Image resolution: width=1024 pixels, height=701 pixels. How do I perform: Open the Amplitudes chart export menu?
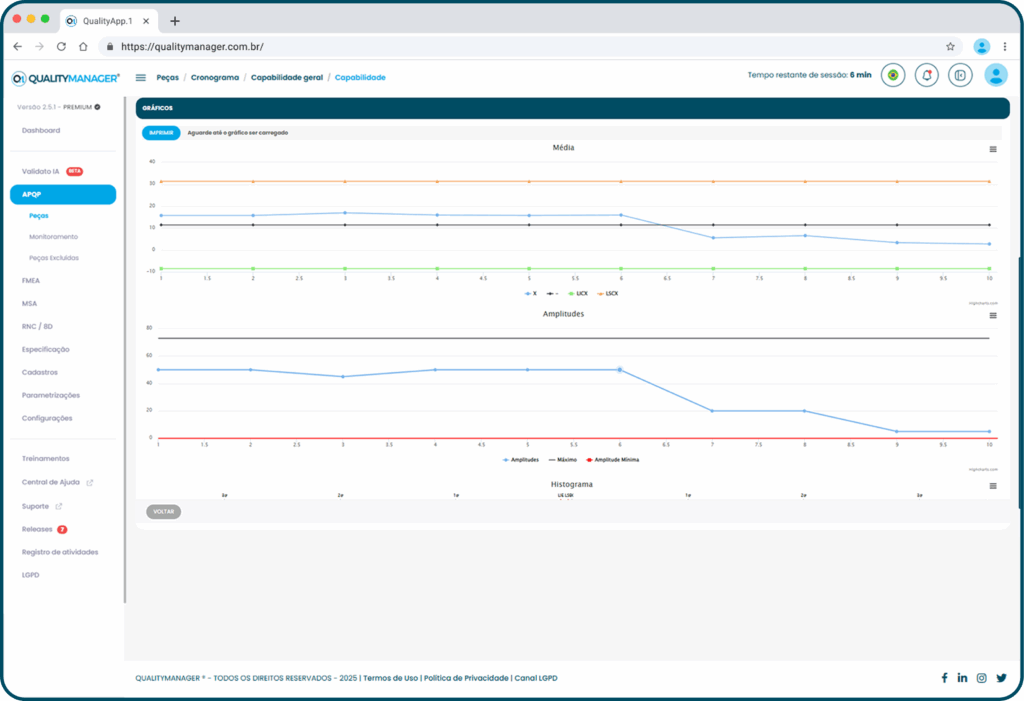tap(993, 315)
